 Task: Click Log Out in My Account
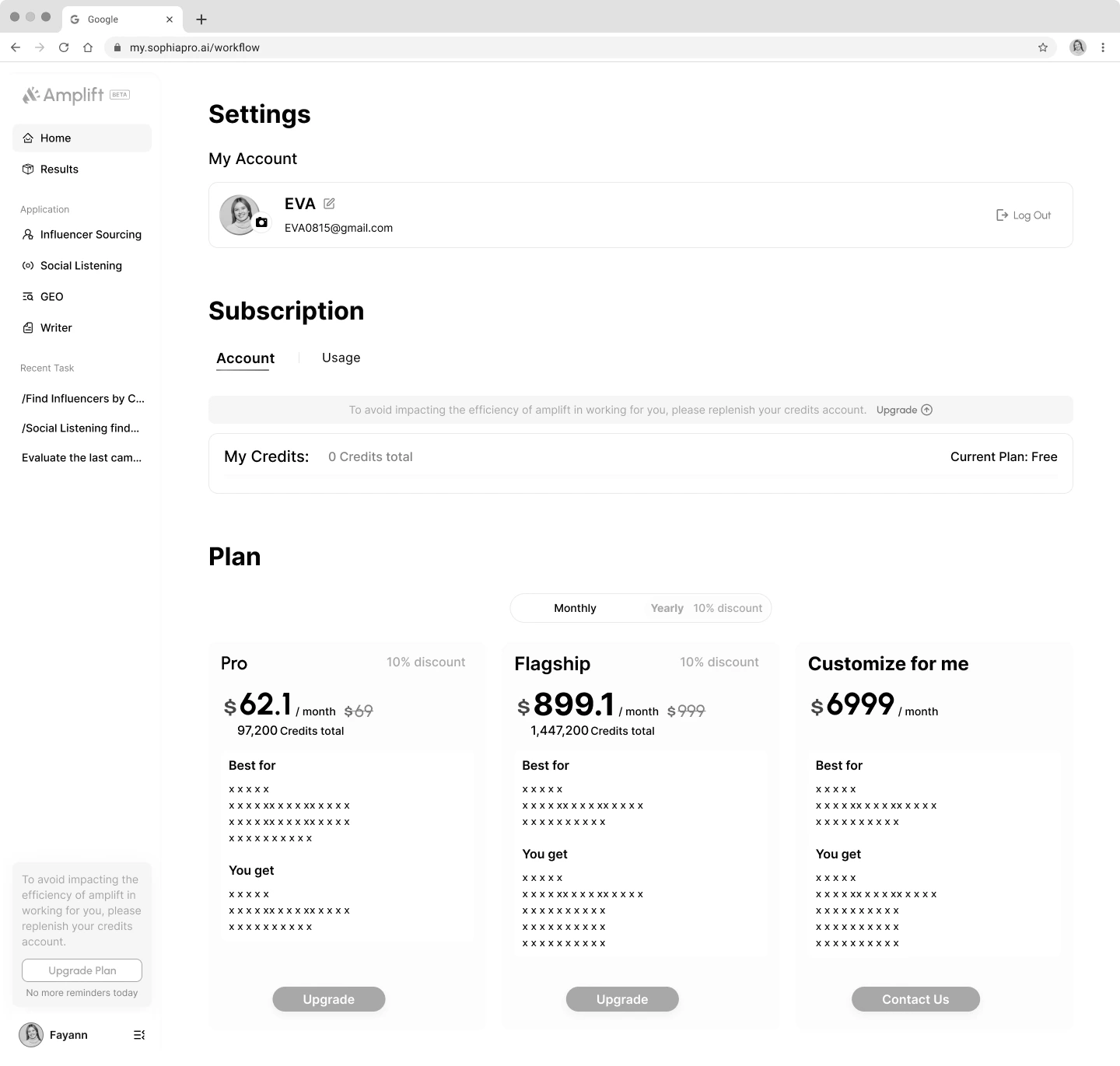(x=1024, y=215)
